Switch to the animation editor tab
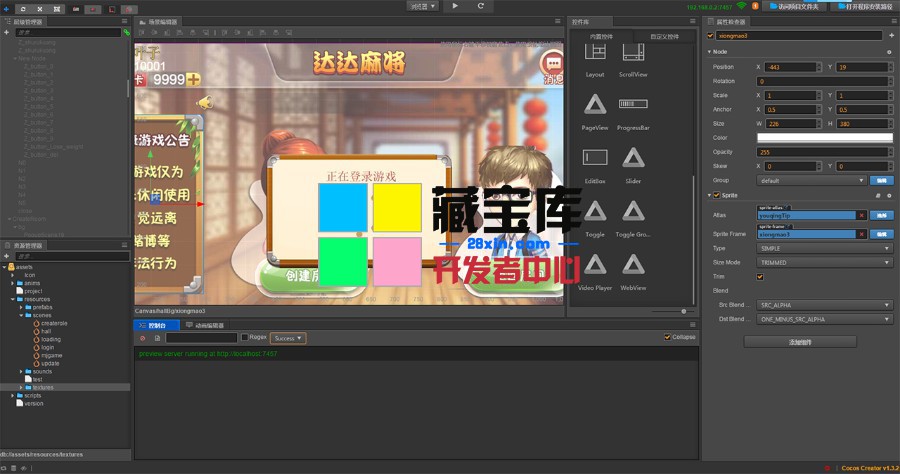 (x=205, y=325)
